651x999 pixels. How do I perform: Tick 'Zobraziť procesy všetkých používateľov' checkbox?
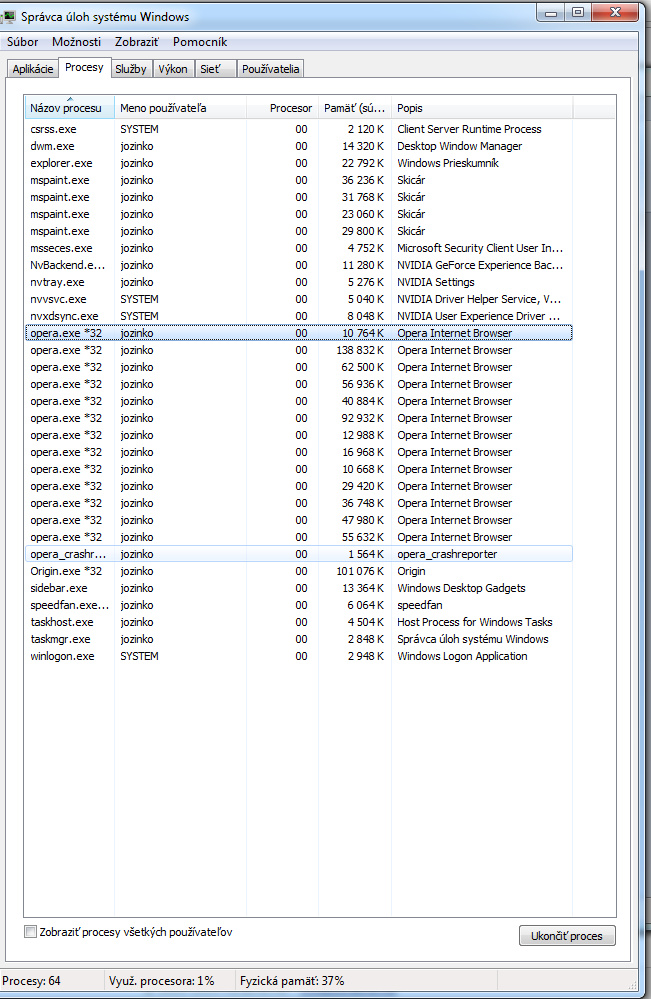click(x=30, y=931)
